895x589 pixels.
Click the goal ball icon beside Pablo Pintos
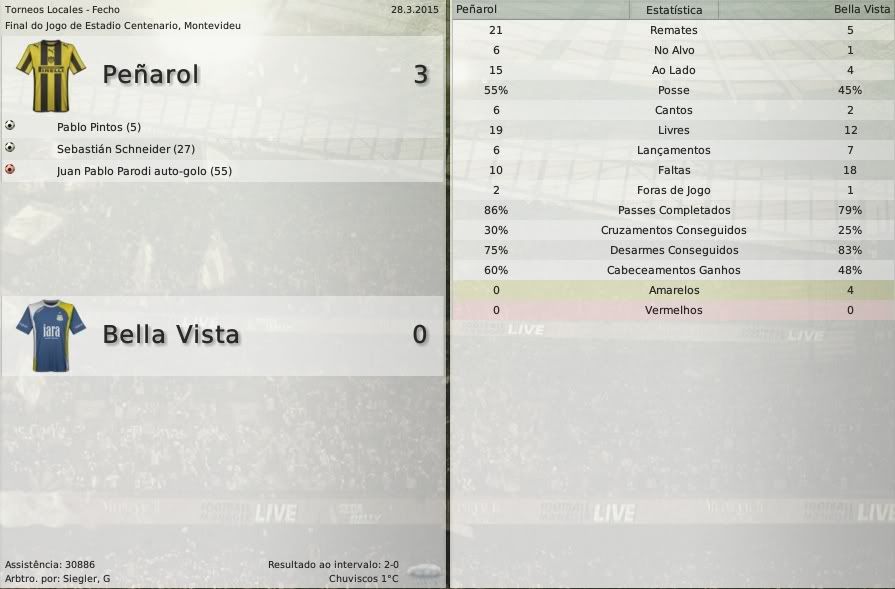pyautogui.click(x=10, y=126)
